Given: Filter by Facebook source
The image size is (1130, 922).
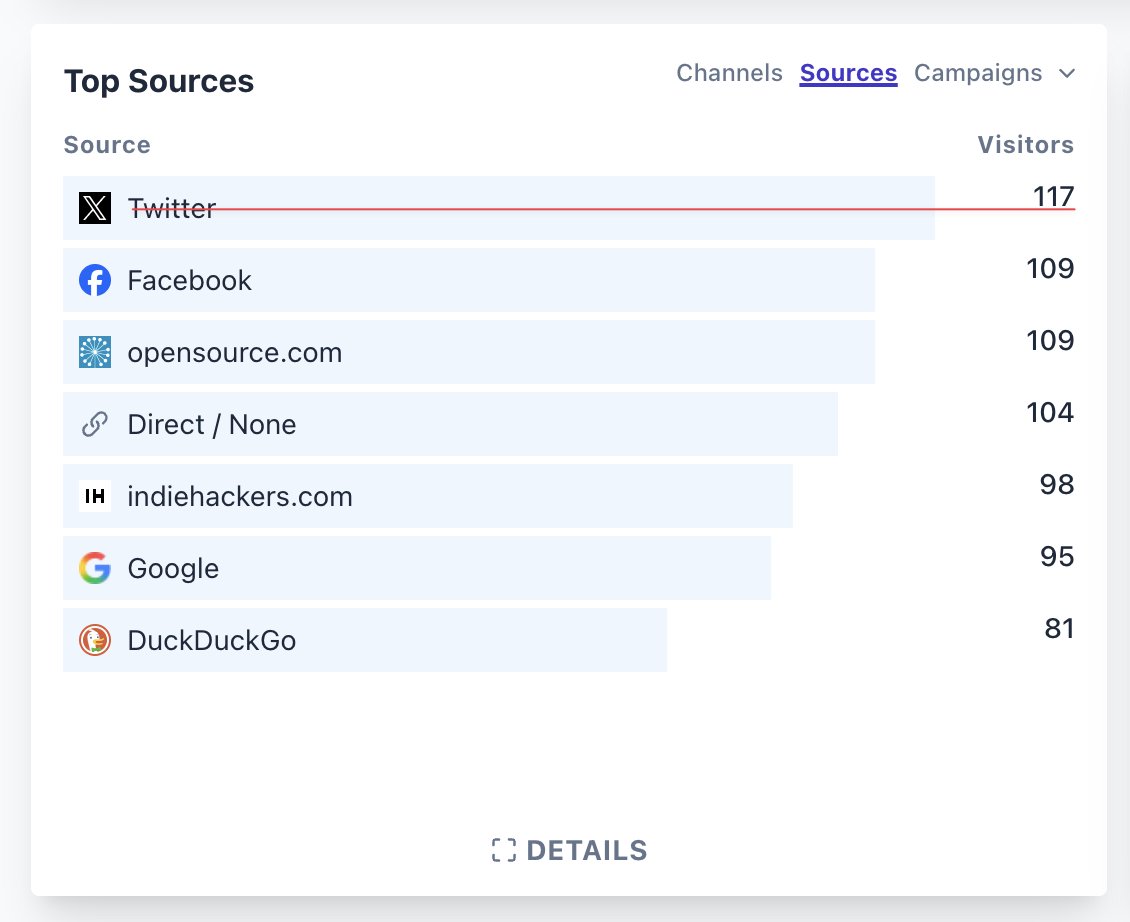Looking at the screenshot, I should pos(190,280).
